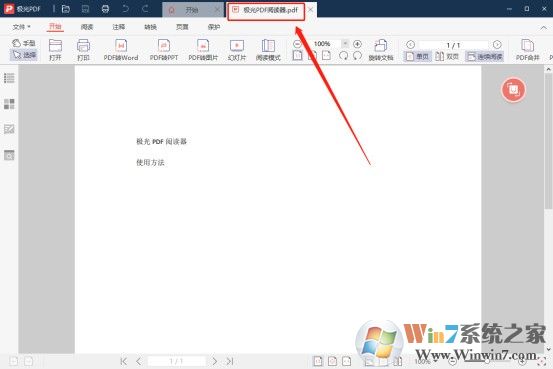Image resolution: width=553 pixels, height=369 pixels.
Task: Open the annotations sidebar panel
Action: click(9, 129)
